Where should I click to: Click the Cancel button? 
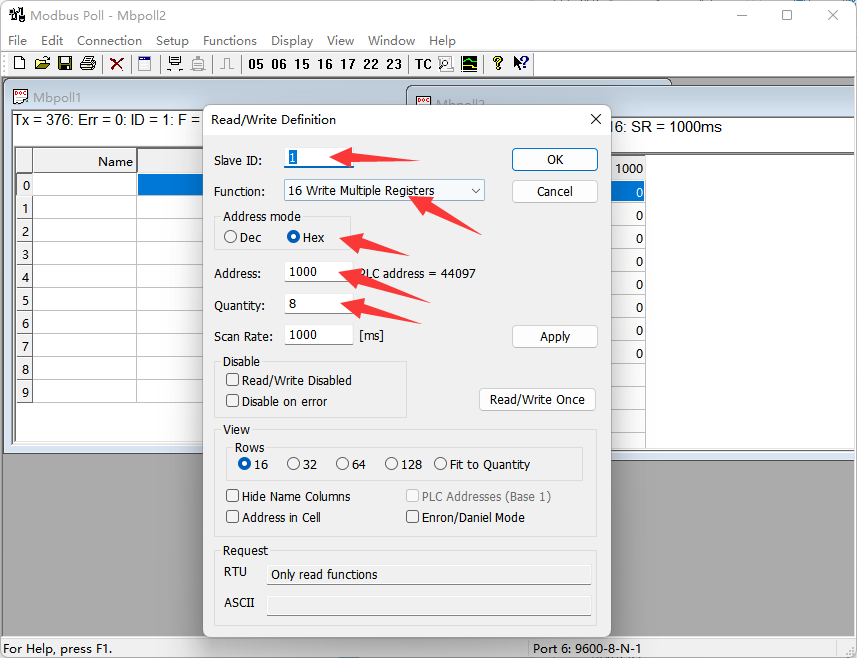[555, 191]
